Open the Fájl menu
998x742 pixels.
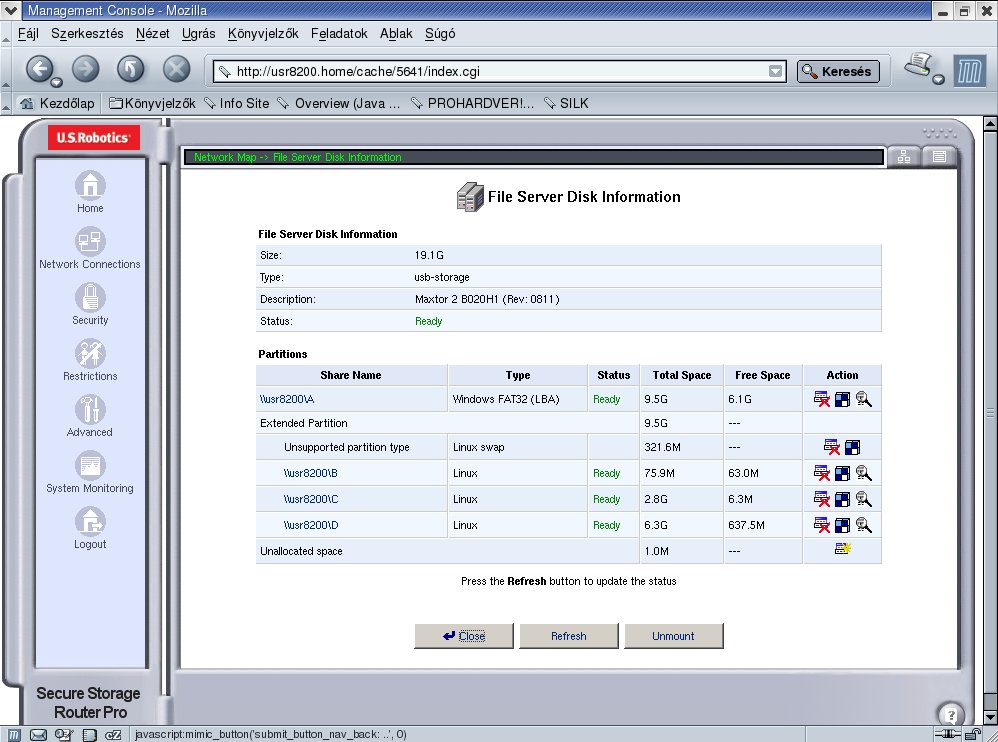tap(28, 34)
